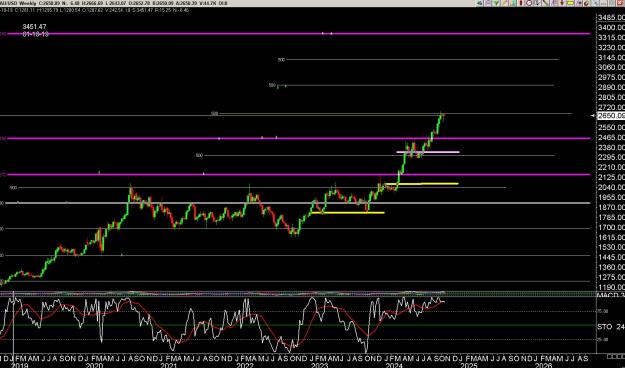
Task: Click the 1700.00 price axis label
Action: tap(611, 227)
